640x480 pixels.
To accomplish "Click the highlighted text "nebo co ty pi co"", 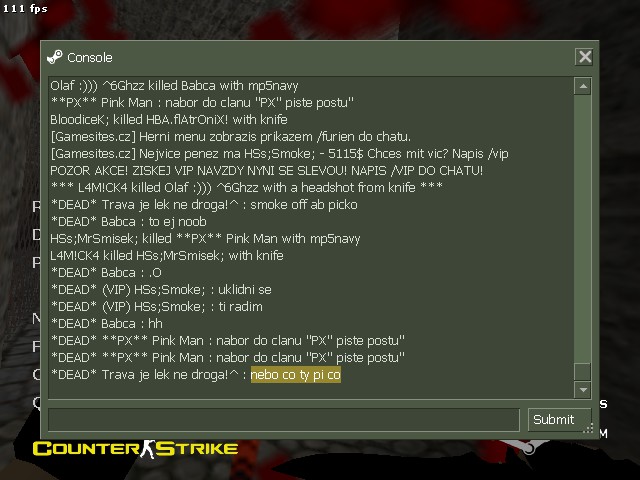I will 296,375.
